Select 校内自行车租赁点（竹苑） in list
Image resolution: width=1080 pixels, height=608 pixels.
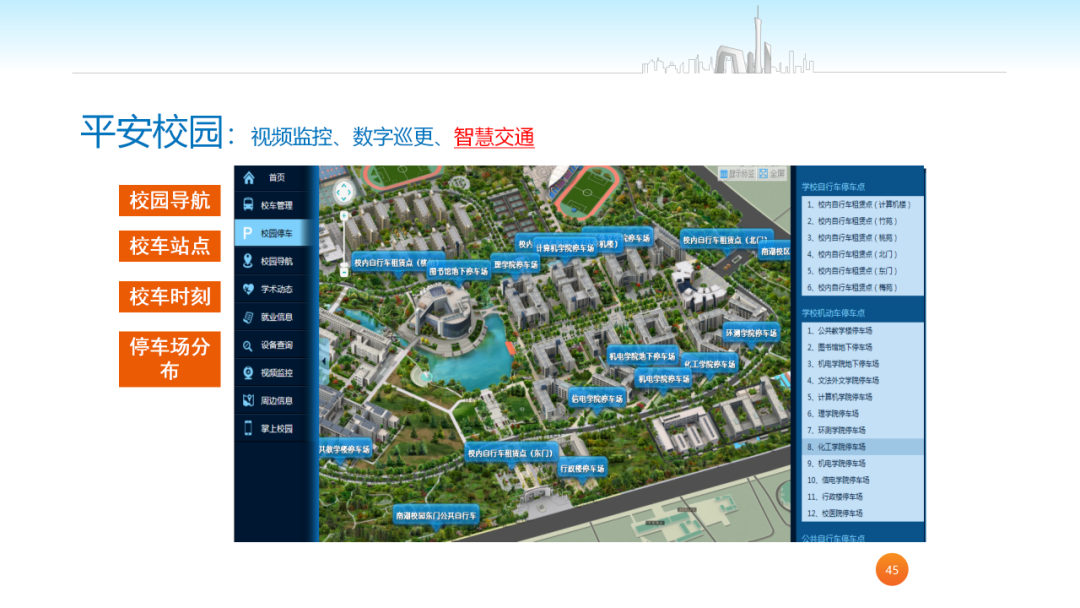tap(862, 221)
